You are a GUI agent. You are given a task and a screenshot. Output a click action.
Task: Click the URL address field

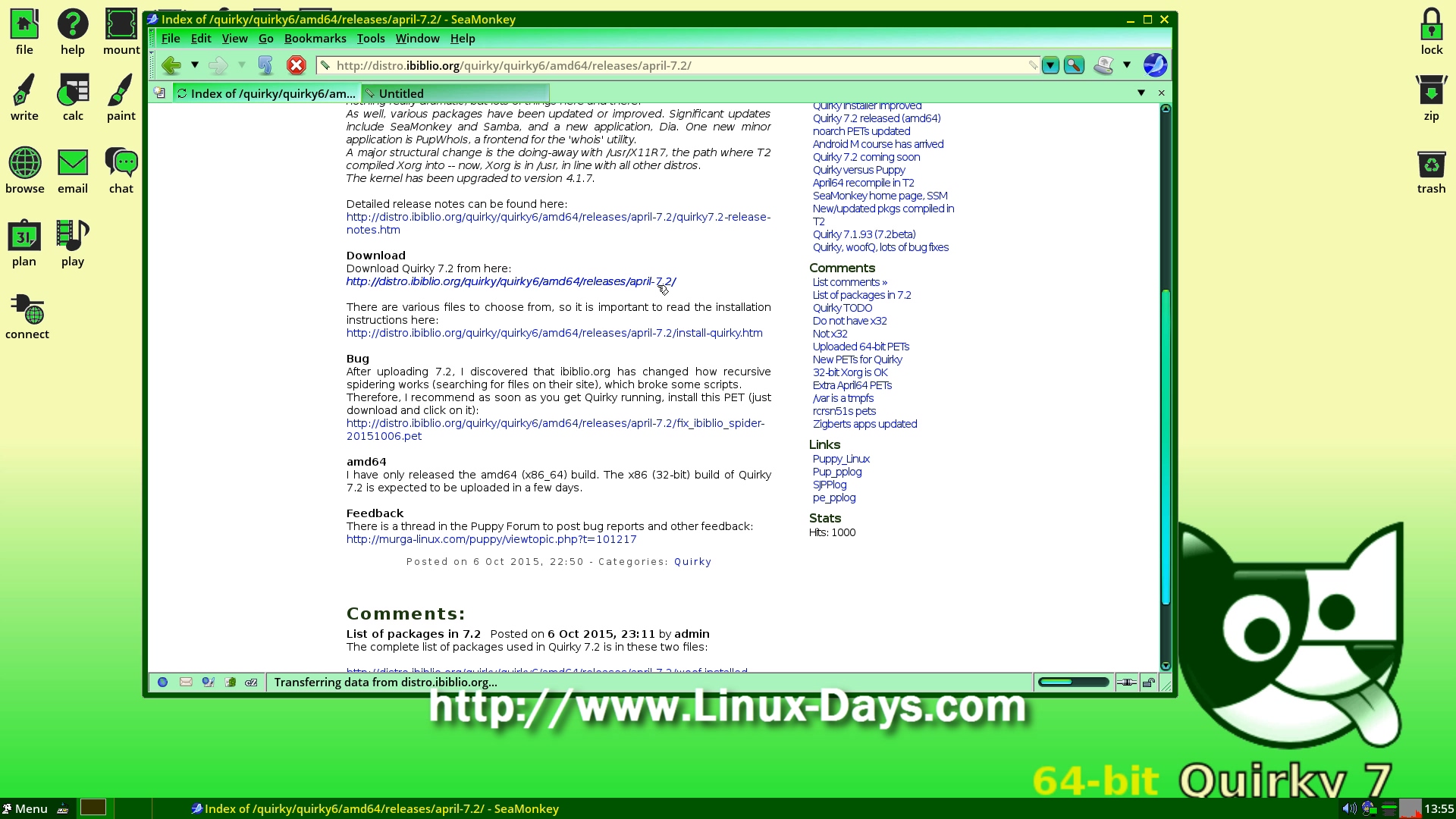click(677, 65)
